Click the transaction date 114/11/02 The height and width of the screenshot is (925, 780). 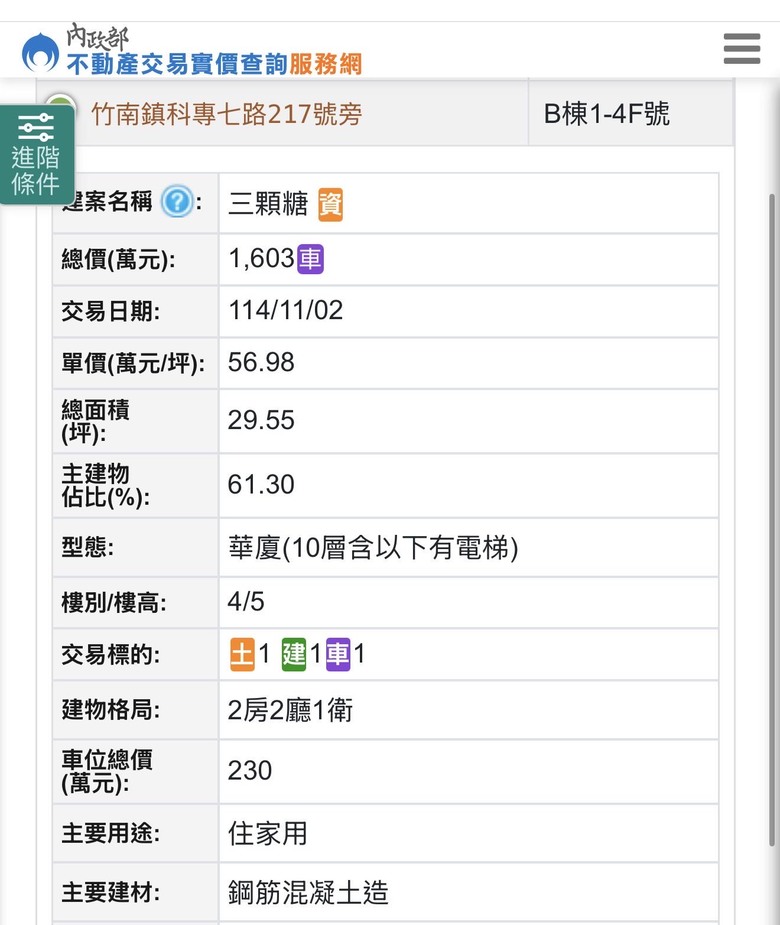(x=285, y=310)
